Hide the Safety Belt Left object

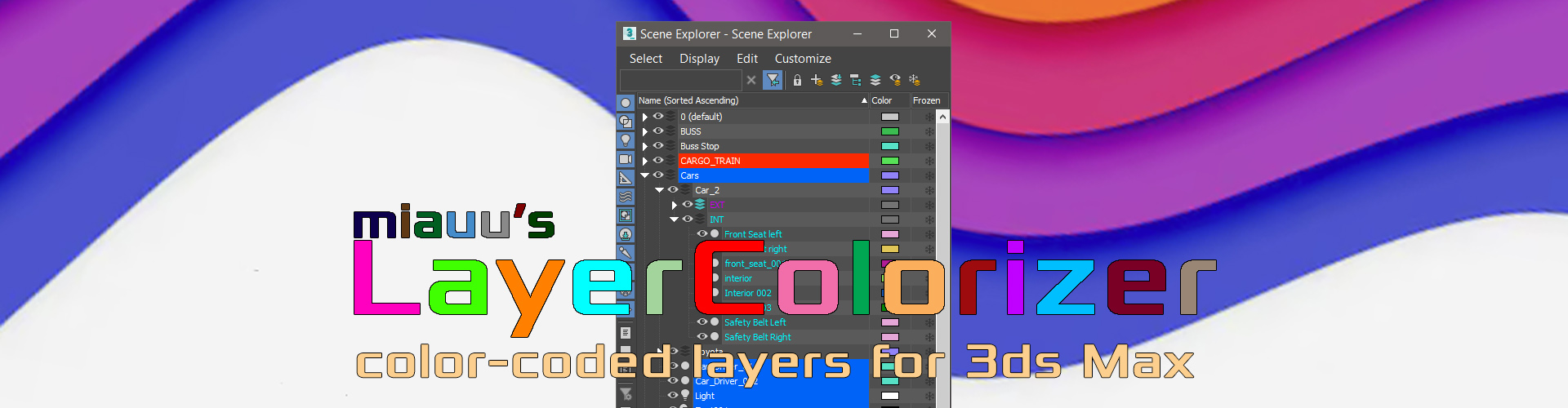coord(702,322)
